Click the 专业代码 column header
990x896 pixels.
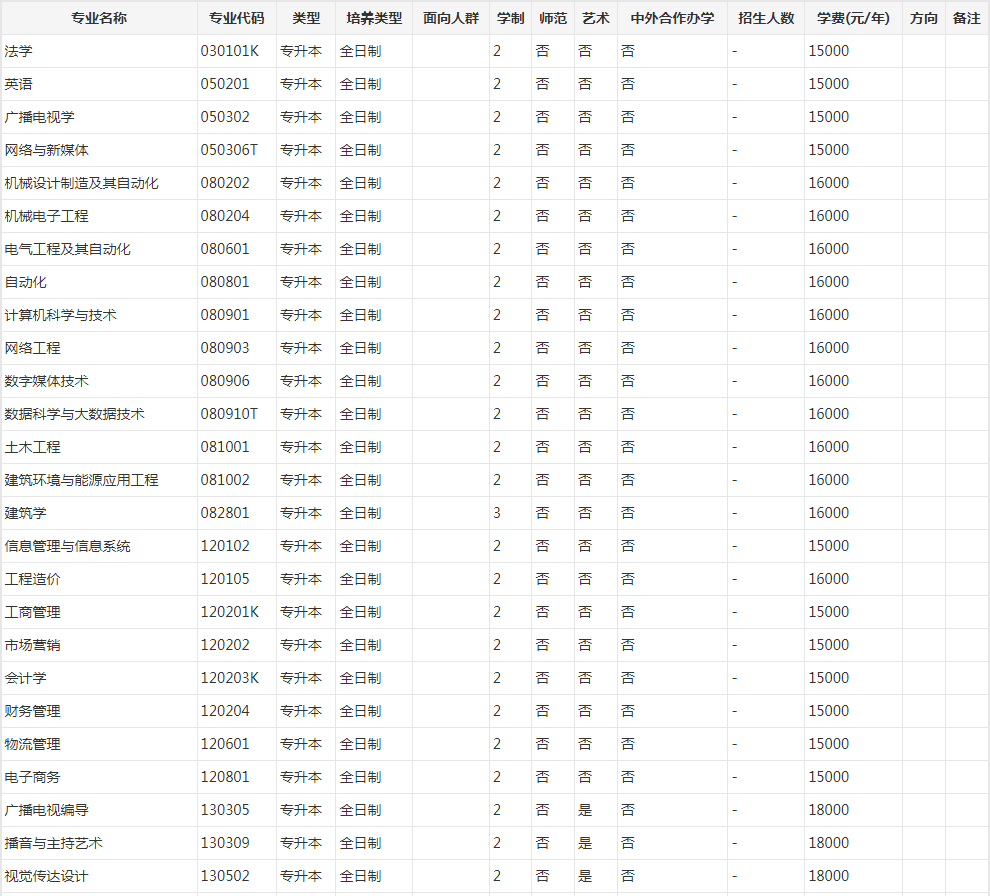237,18
